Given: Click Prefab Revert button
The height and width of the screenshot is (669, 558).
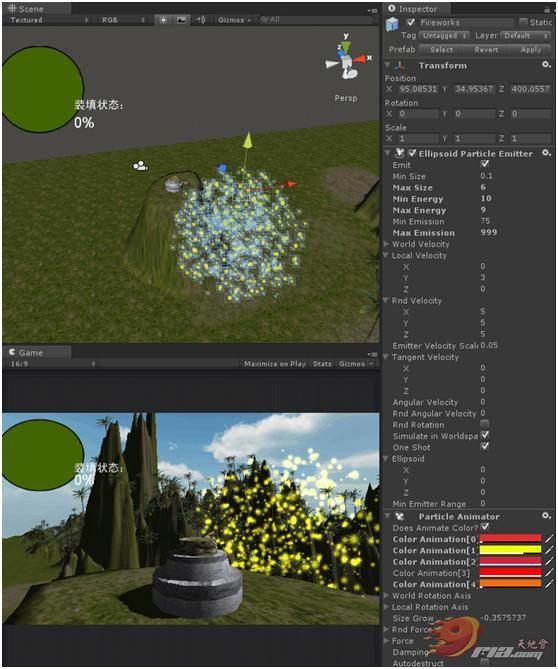Looking at the screenshot, I should click(x=486, y=50).
